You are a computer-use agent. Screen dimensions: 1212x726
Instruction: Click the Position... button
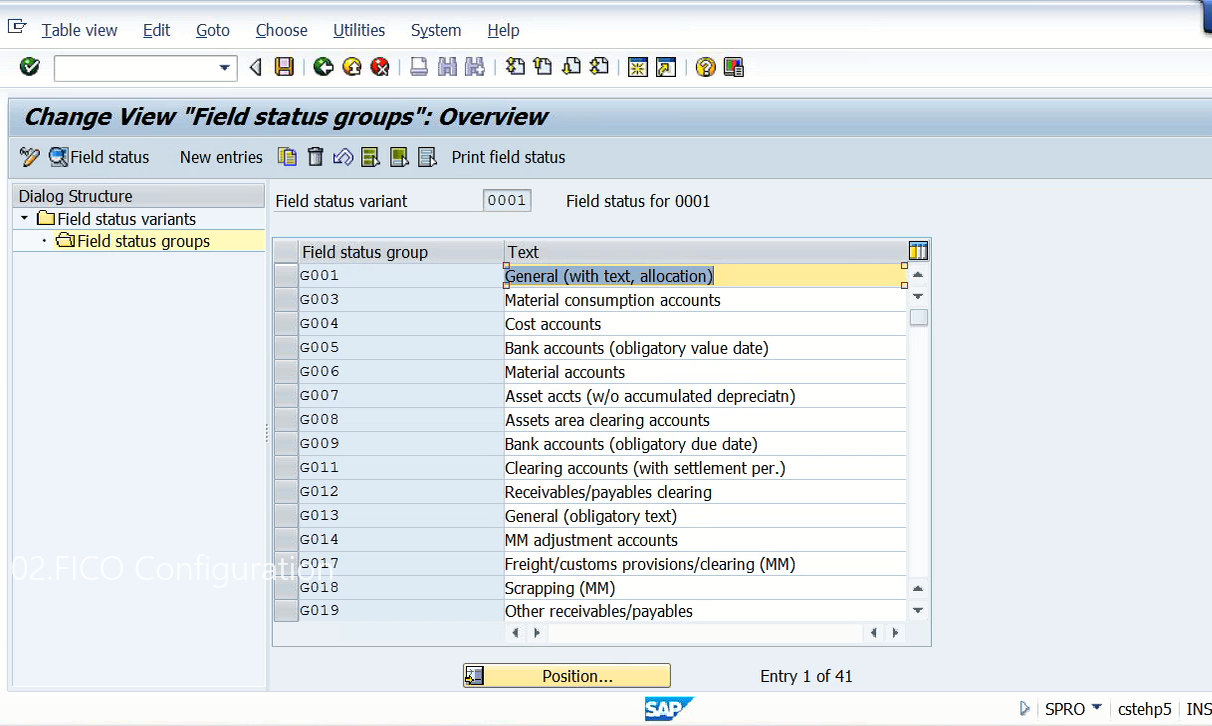click(567, 676)
